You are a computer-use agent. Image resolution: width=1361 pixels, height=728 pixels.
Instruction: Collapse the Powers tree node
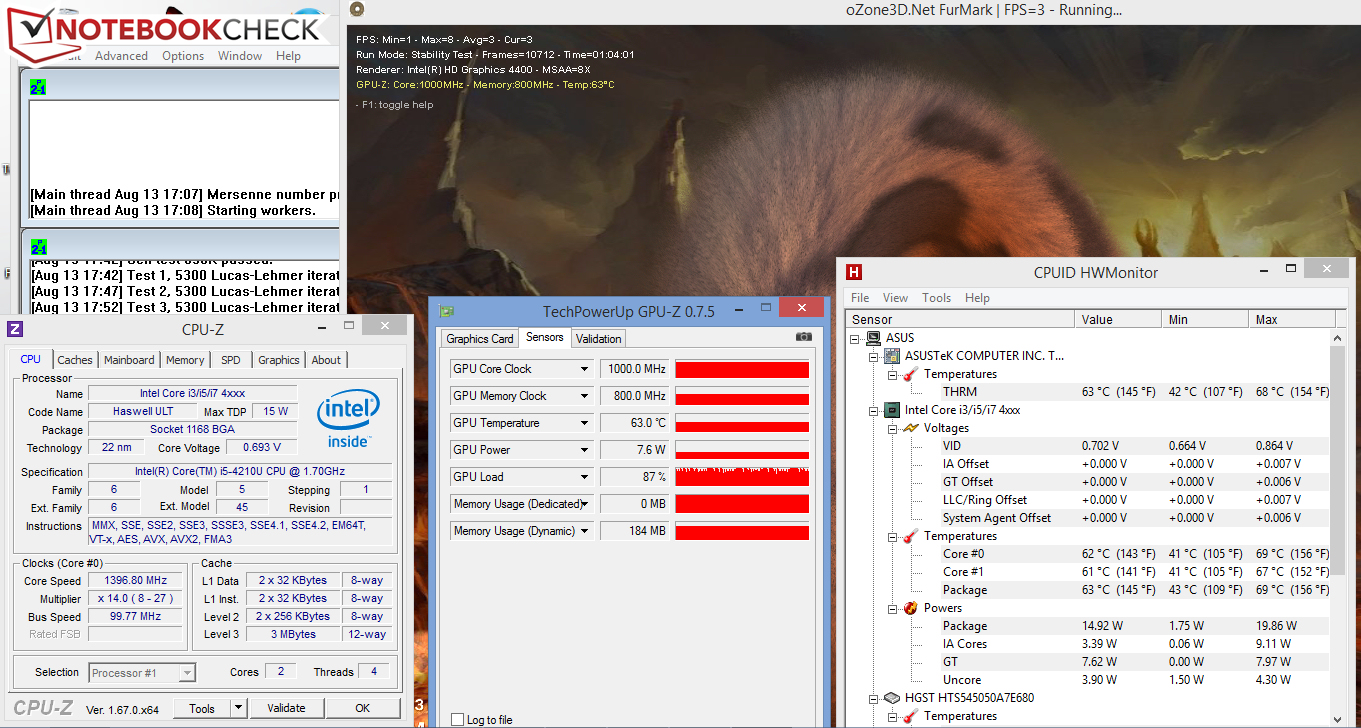pos(892,608)
